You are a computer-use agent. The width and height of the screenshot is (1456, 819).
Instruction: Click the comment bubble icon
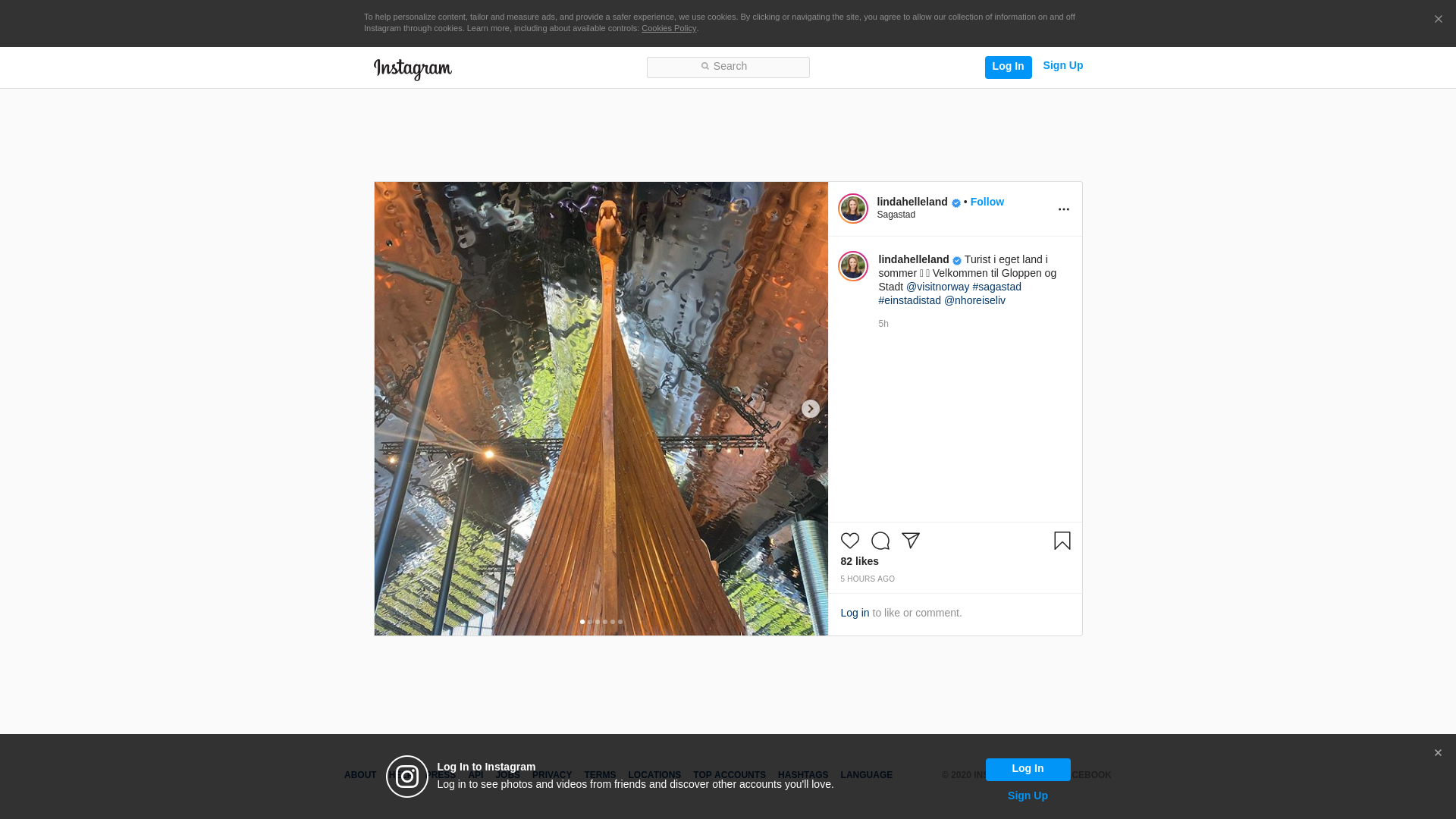[880, 541]
